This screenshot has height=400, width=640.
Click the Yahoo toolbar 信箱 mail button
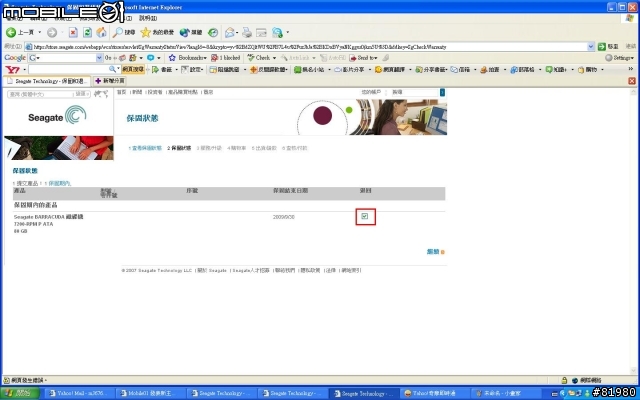(460, 70)
